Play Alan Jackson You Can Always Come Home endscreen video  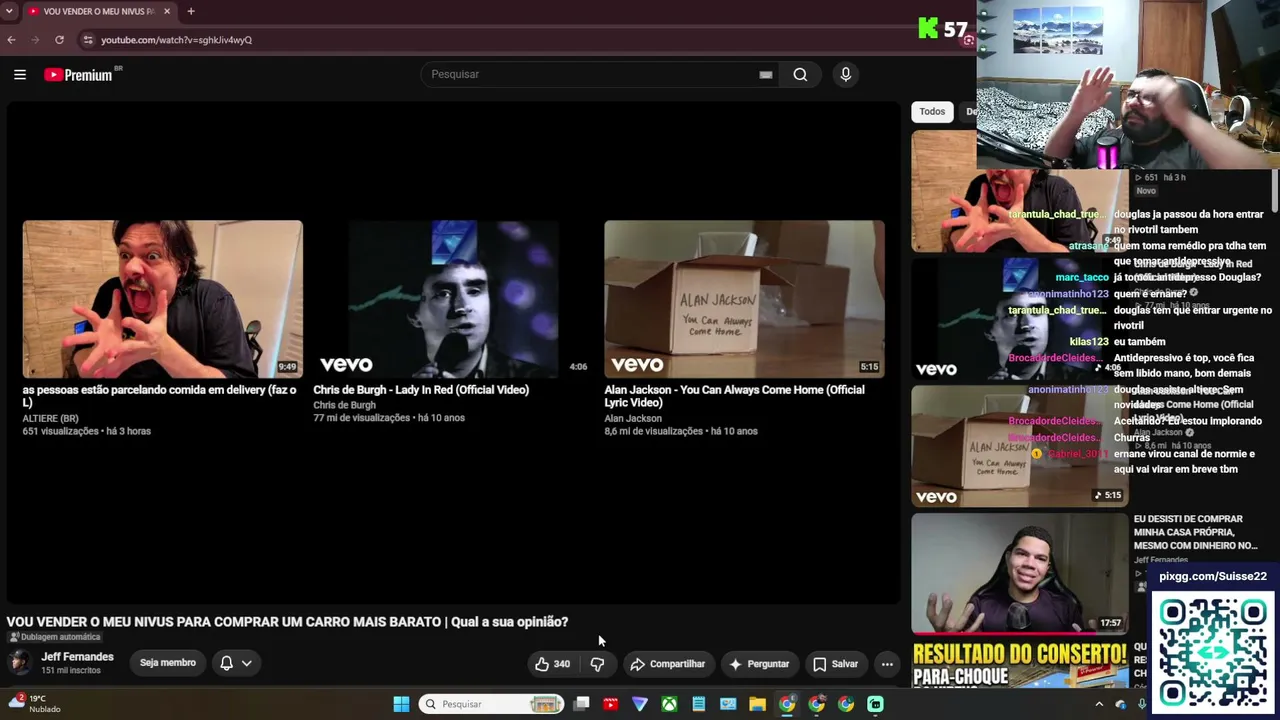click(744, 299)
